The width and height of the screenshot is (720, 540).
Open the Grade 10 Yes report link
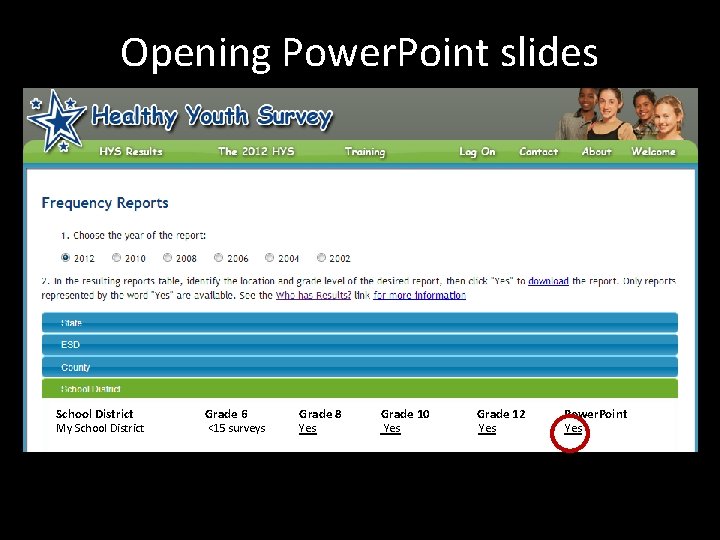click(x=391, y=428)
